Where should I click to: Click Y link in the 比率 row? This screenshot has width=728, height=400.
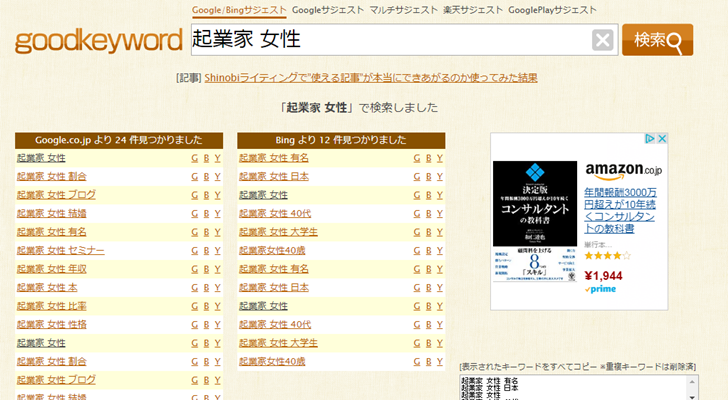tap(217, 306)
